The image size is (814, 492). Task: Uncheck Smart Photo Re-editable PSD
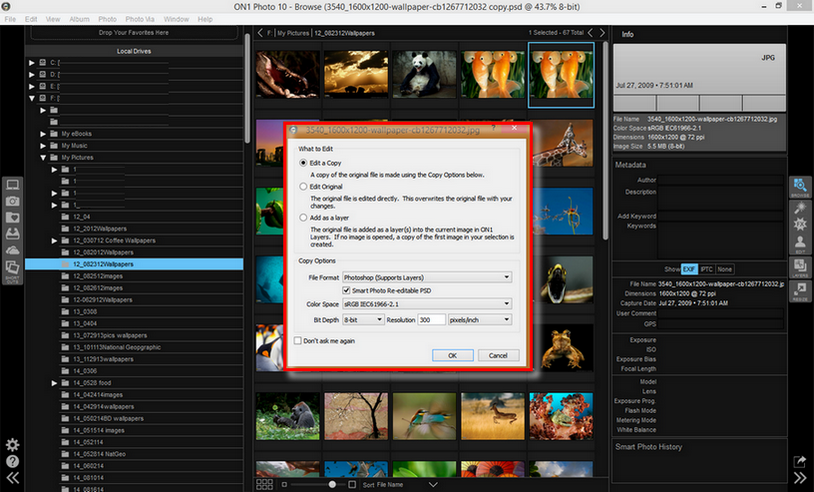point(347,290)
